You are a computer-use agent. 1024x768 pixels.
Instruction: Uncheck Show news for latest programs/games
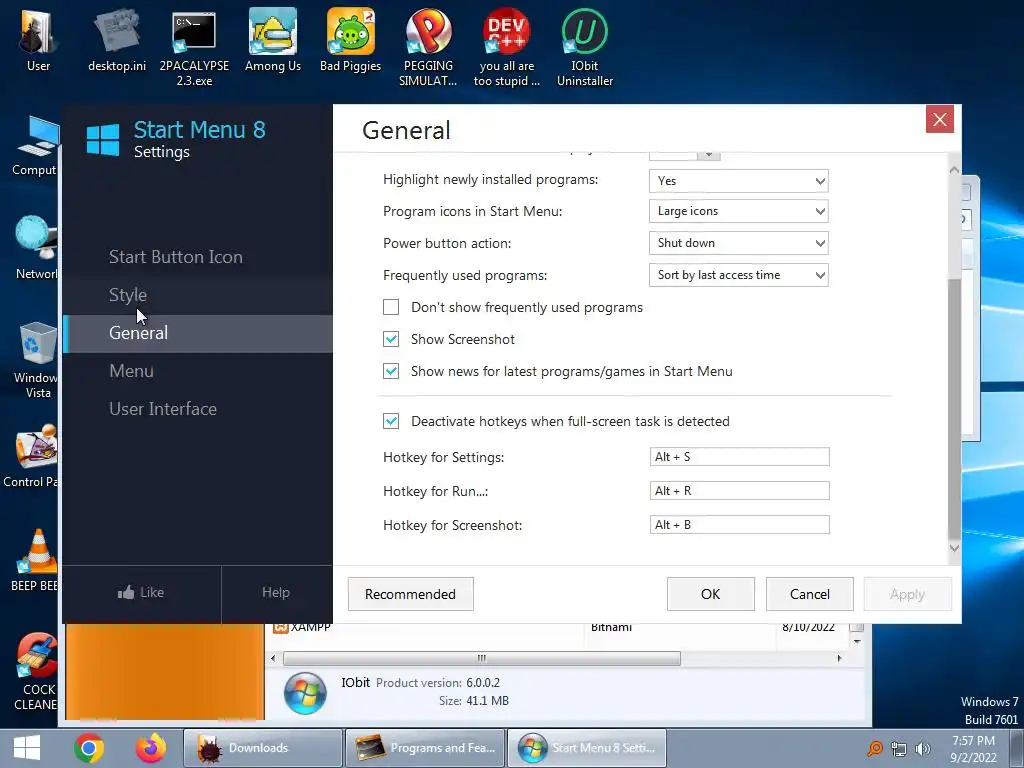click(391, 371)
